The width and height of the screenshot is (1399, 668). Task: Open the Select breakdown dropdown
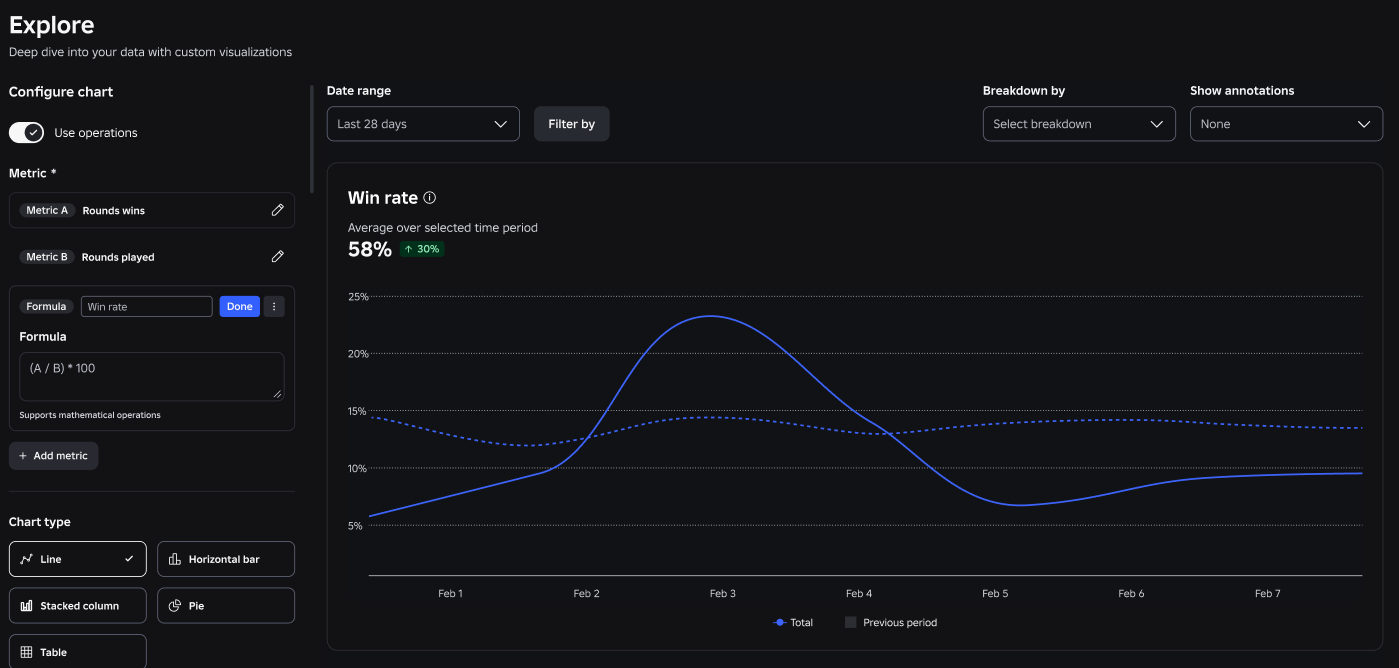tap(1079, 124)
